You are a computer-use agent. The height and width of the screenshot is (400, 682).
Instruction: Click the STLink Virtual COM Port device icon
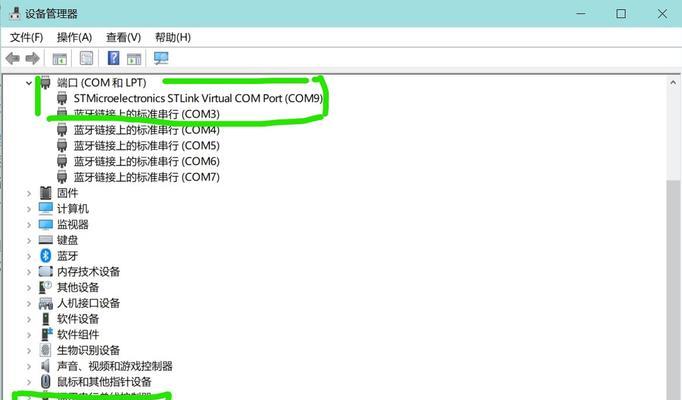[x=62, y=98]
